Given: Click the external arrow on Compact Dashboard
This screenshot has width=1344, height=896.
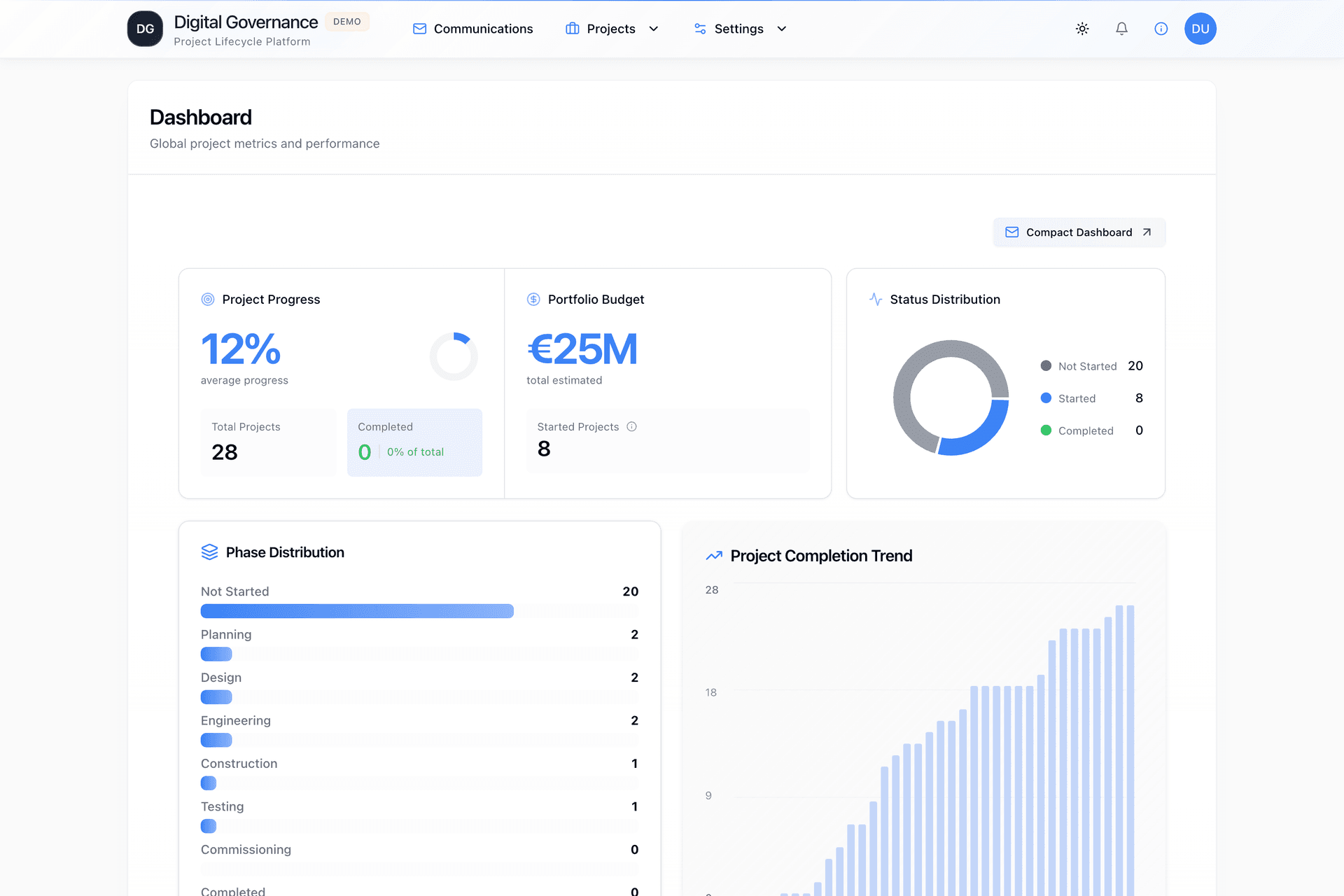Looking at the screenshot, I should [x=1147, y=232].
